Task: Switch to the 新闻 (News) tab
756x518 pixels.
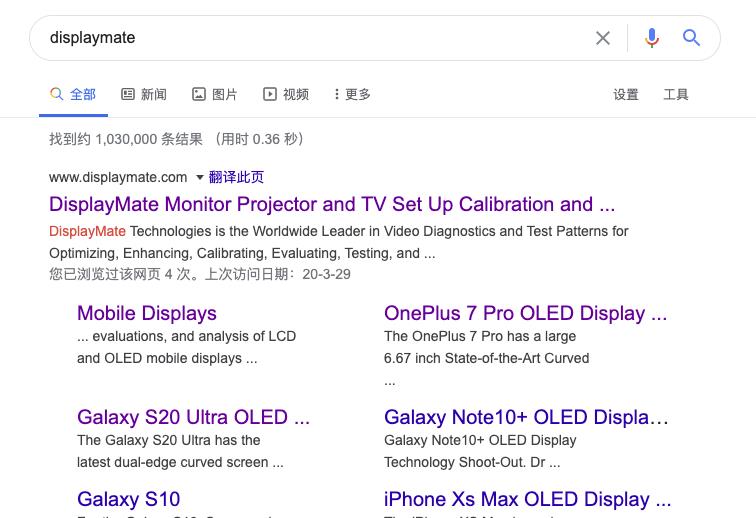Action: pos(144,94)
